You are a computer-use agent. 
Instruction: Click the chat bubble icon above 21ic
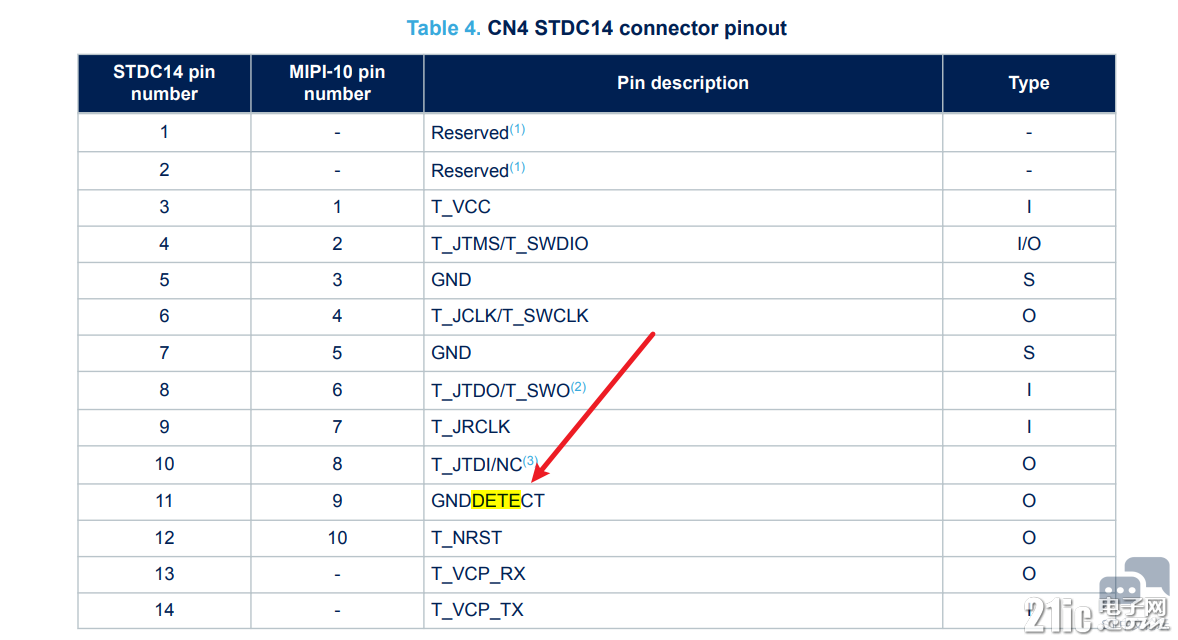[x=1134, y=581]
